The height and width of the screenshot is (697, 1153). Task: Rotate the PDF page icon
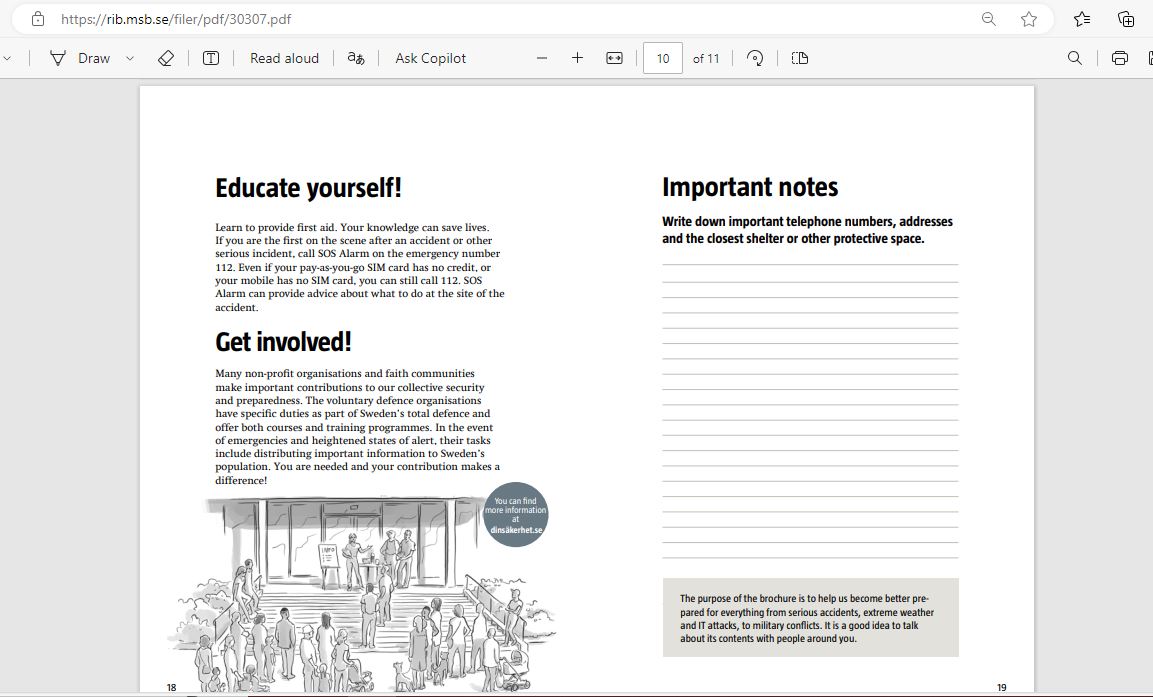tap(755, 58)
